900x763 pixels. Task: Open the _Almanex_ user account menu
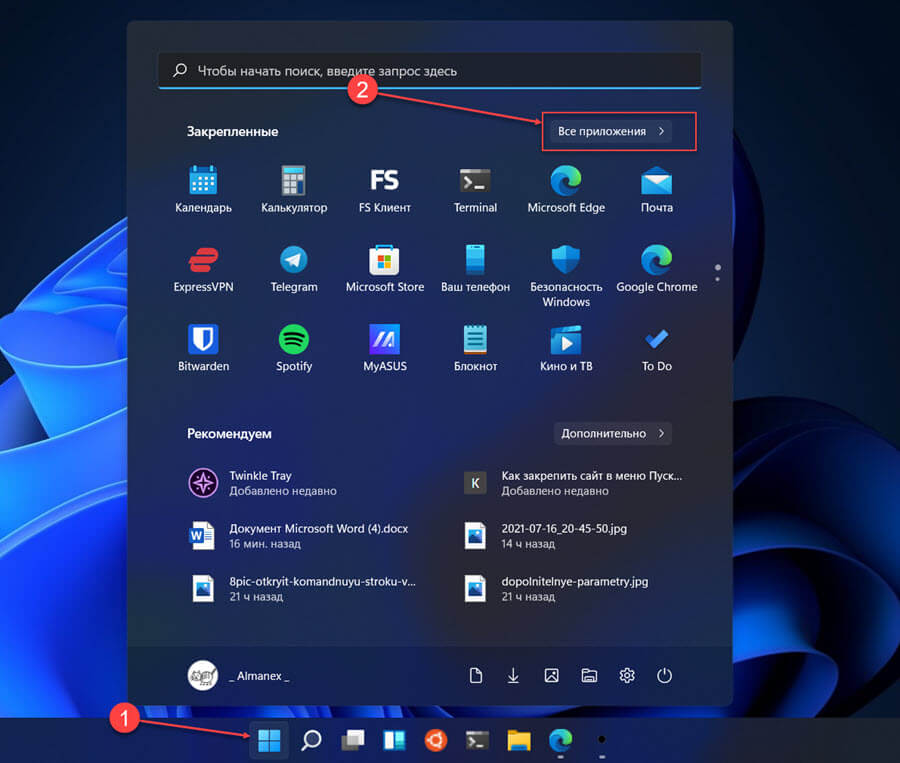pyautogui.click(x=239, y=676)
